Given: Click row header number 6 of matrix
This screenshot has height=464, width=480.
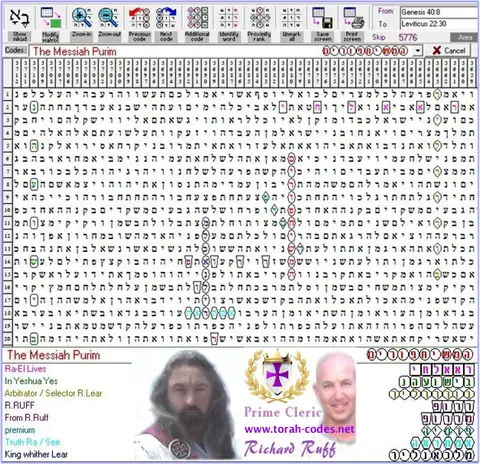Looking at the screenshot, I should pos(7,159).
